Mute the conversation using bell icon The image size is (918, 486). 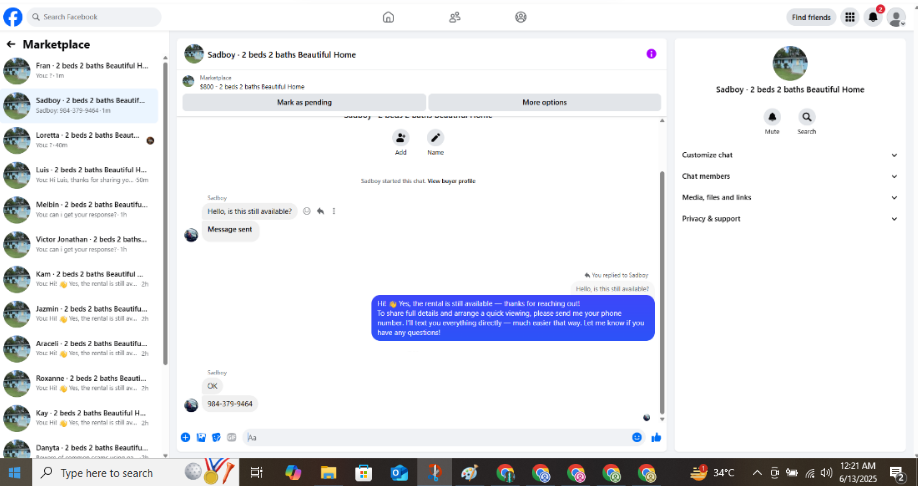pos(772,117)
